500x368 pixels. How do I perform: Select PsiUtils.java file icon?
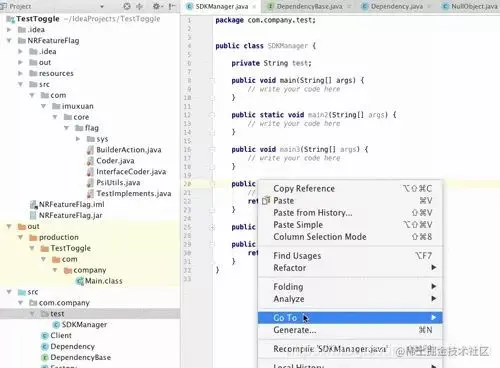tap(90, 183)
